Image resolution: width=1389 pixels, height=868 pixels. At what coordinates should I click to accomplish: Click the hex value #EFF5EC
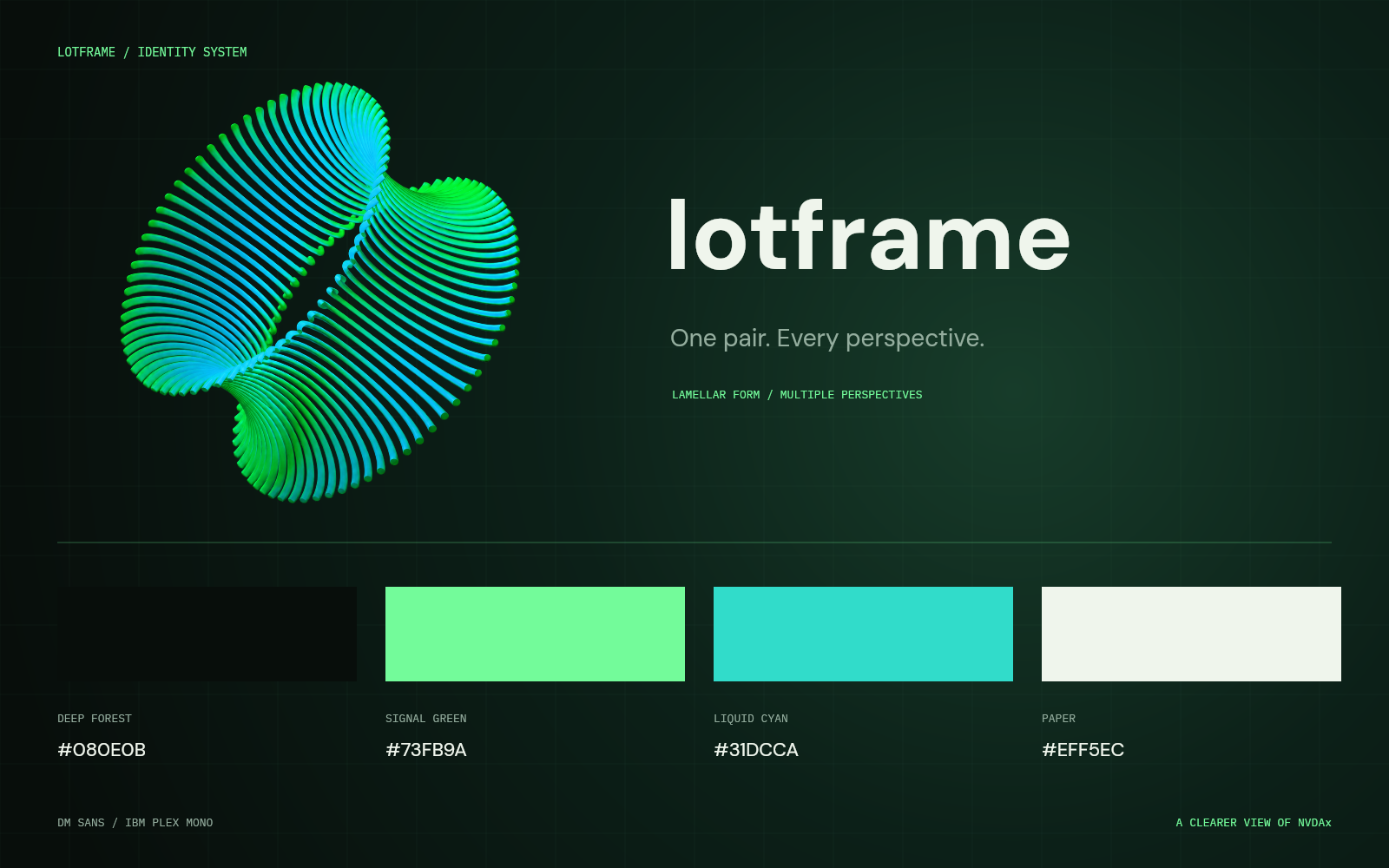pyautogui.click(x=1083, y=750)
